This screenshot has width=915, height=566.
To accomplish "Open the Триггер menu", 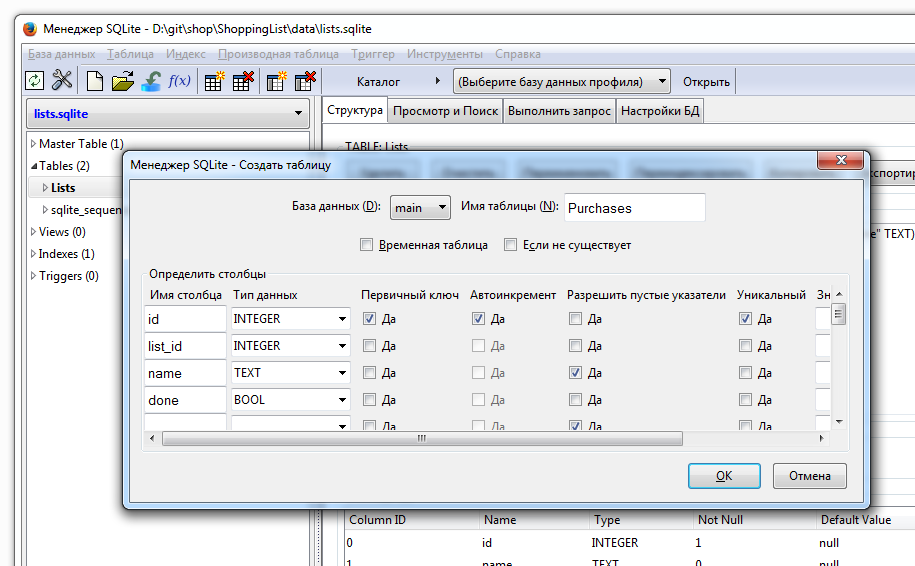I will [x=372, y=54].
